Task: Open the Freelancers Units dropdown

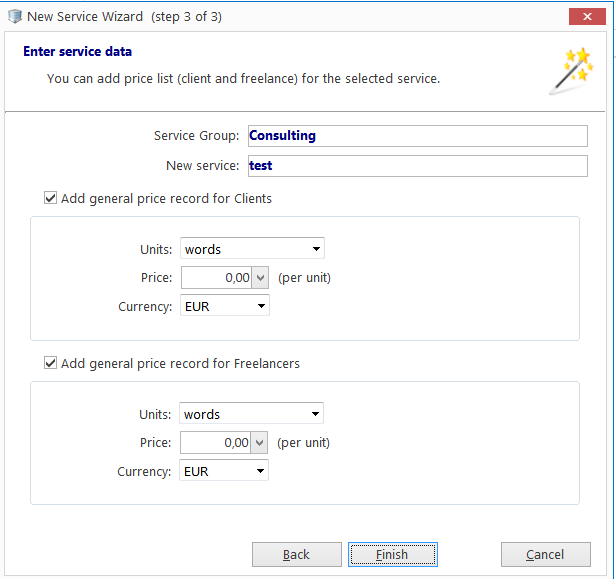Action: coord(251,413)
